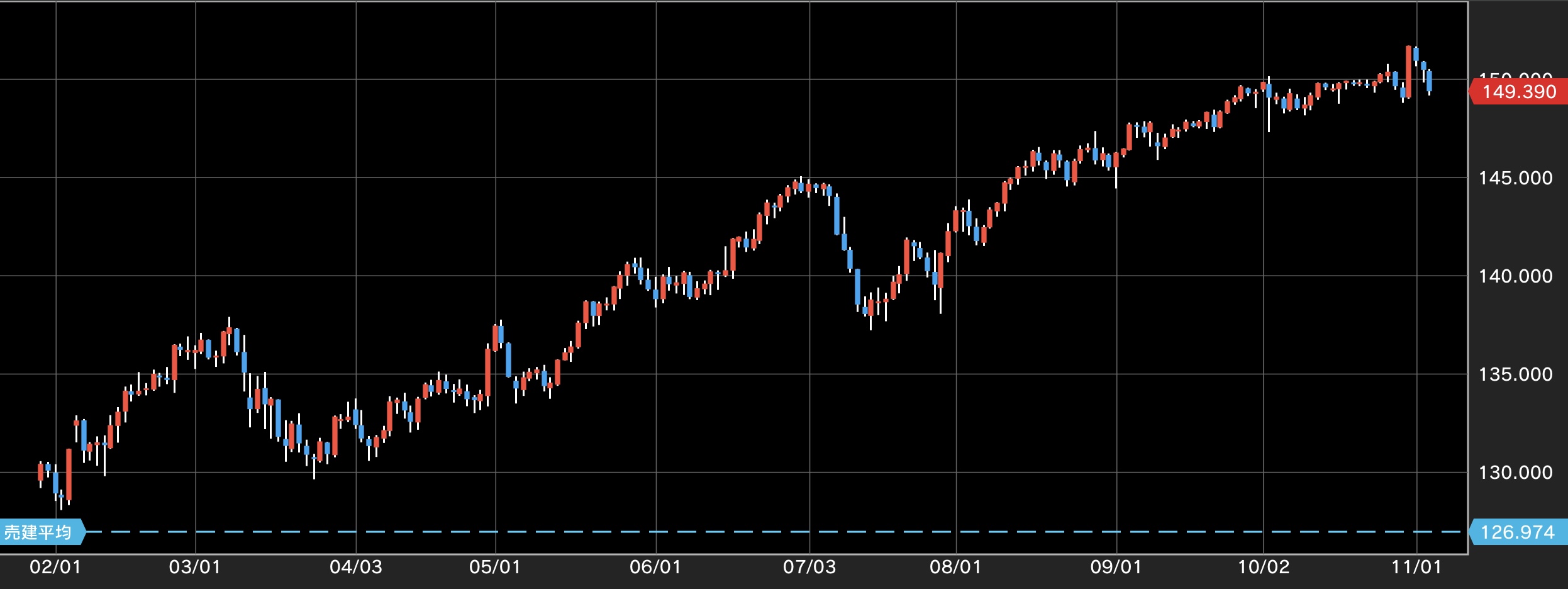The image size is (1568, 589).
Task: Pick the 07/03 date label
Action: point(809,567)
